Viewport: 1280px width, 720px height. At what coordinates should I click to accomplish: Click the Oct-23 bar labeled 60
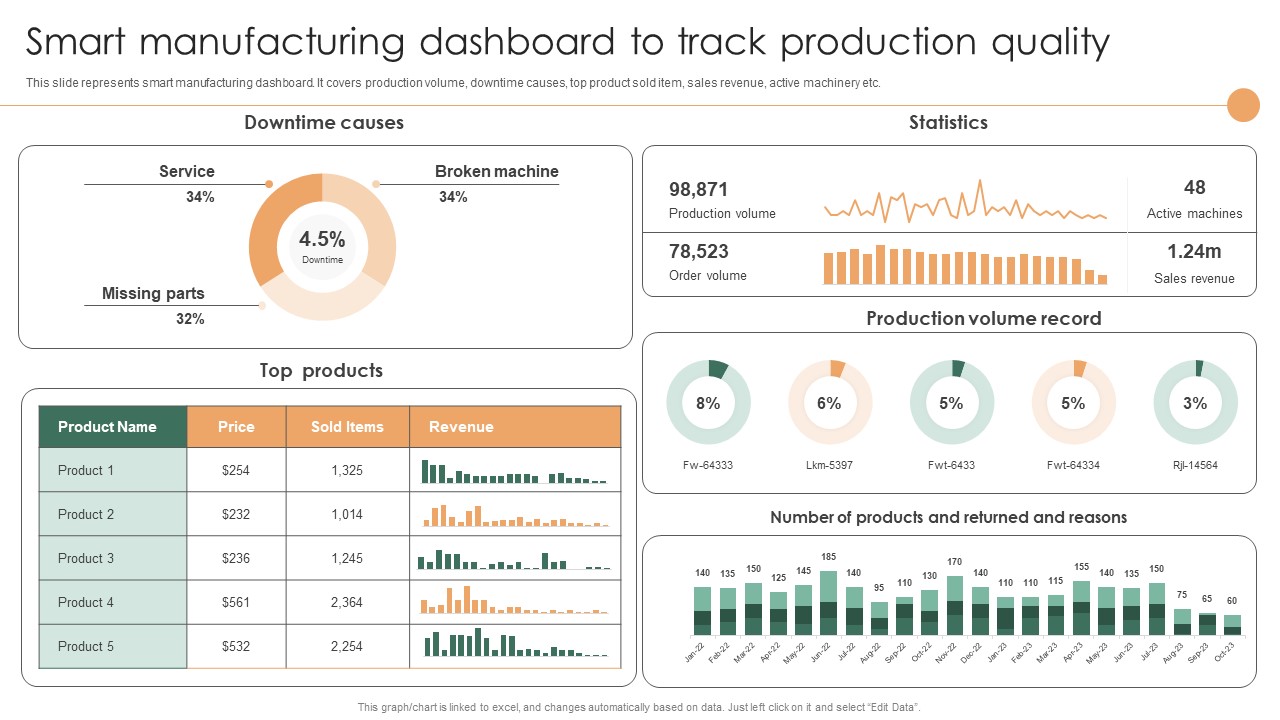point(1232,625)
